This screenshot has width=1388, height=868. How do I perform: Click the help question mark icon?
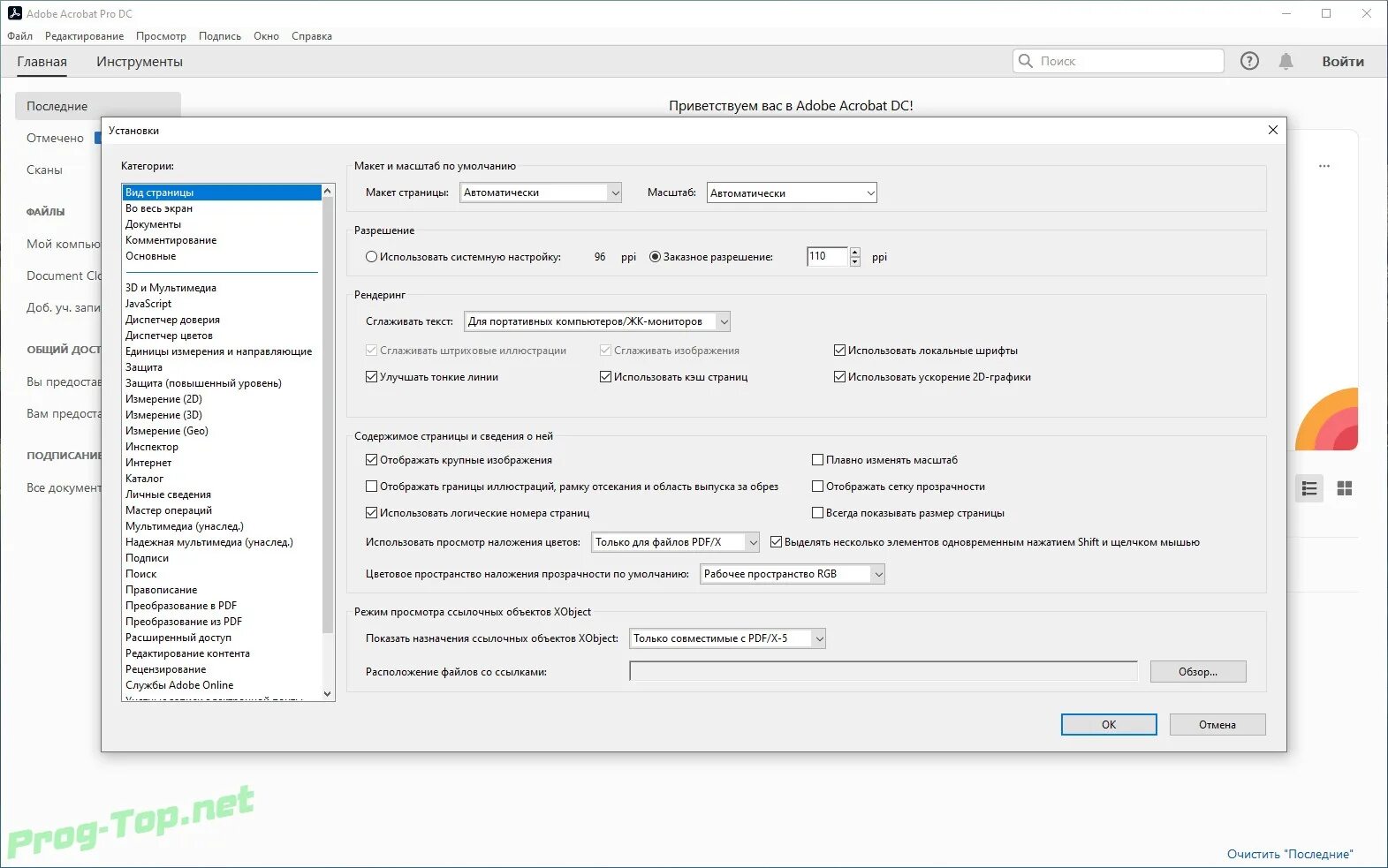coord(1249,61)
